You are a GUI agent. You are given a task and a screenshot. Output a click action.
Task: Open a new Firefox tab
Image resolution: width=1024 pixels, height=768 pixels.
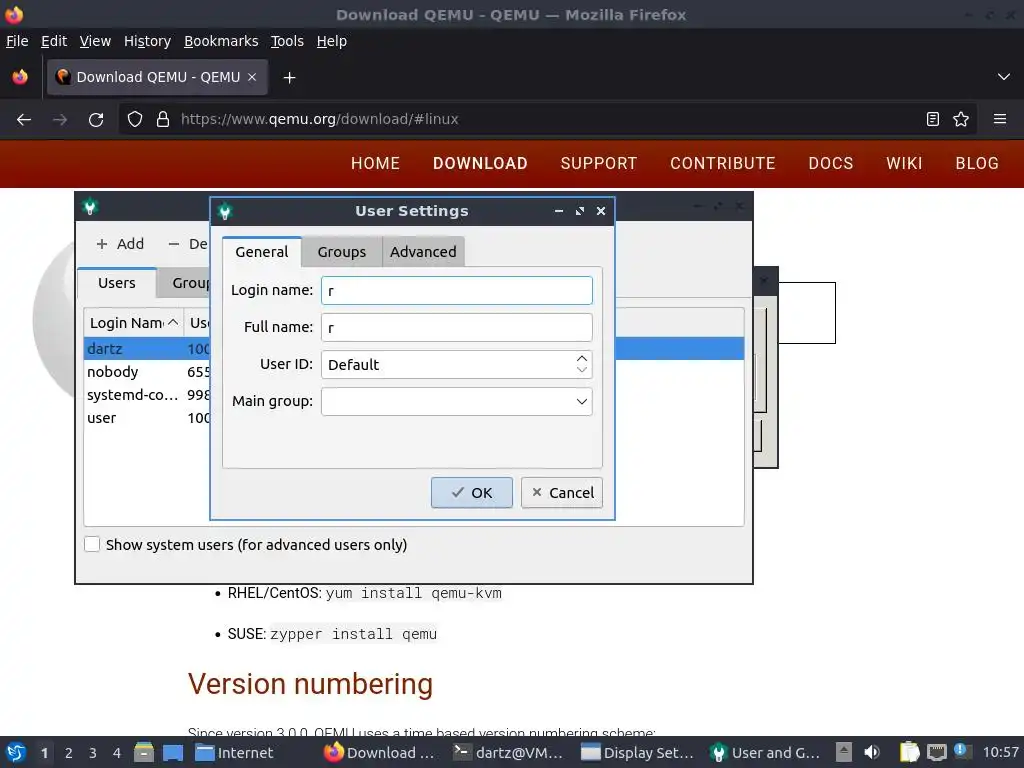(x=289, y=78)
